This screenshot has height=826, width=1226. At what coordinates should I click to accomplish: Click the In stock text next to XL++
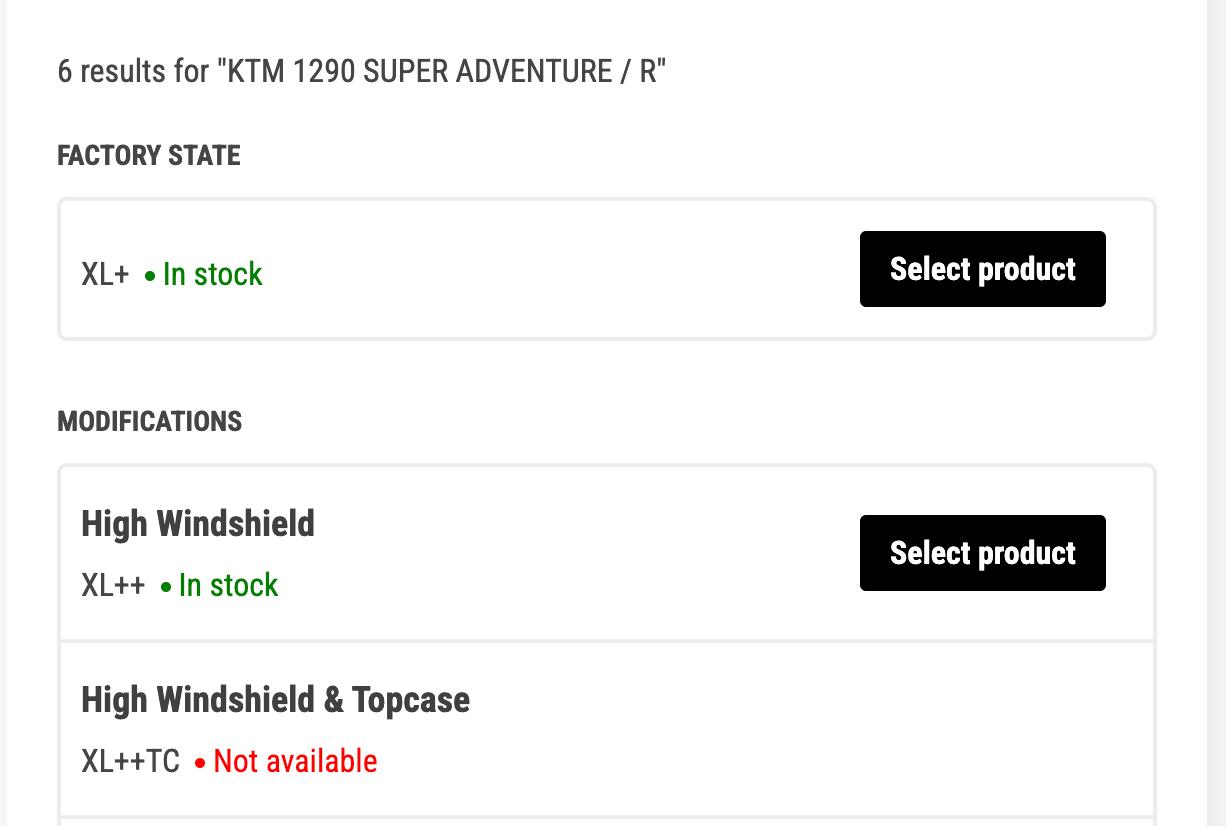tap(228, 585)
